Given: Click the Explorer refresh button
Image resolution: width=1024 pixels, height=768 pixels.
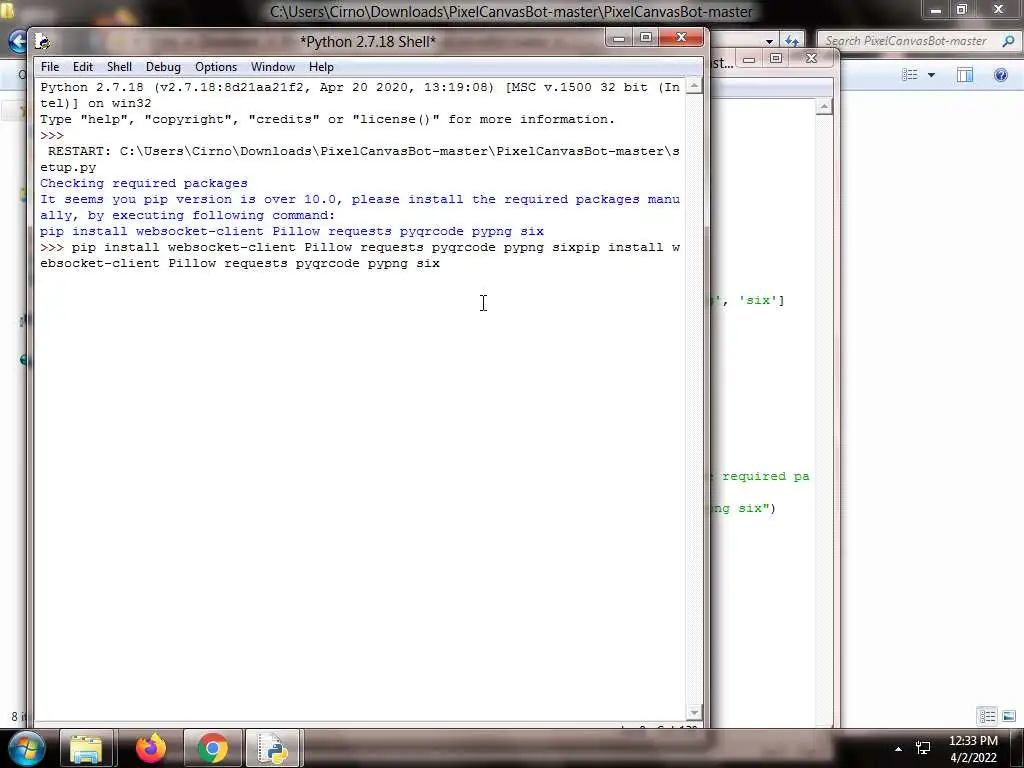Looking at the screenshot, I should click(x=792, y=41).
